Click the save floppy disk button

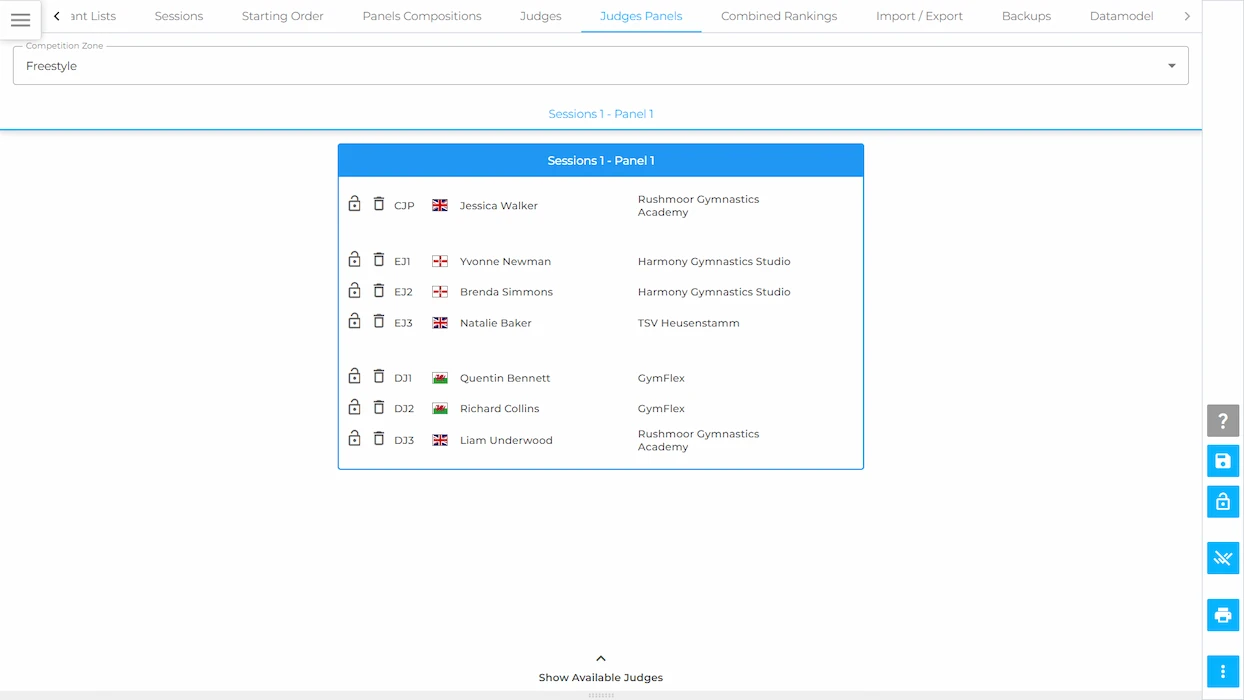pyautogui.click(x=1223, y=461)
